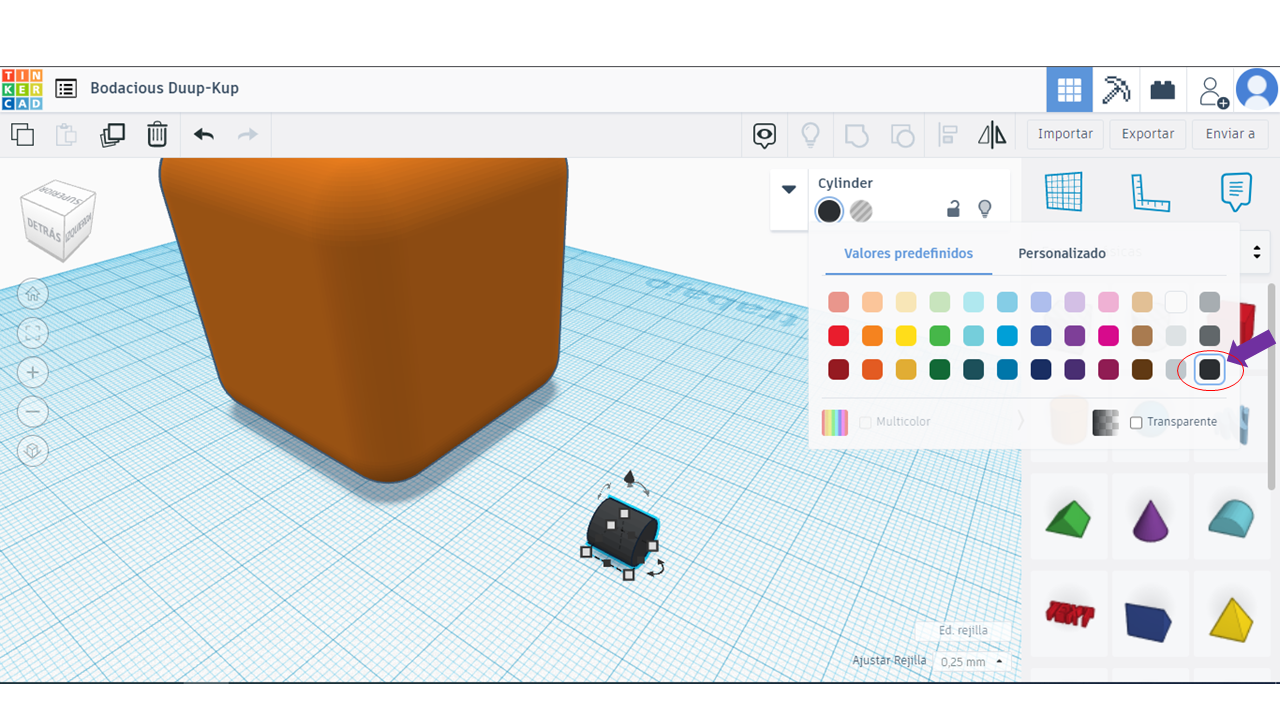Delete the selected shape with trash icon

pyautogui.click(x=157, y=134)
